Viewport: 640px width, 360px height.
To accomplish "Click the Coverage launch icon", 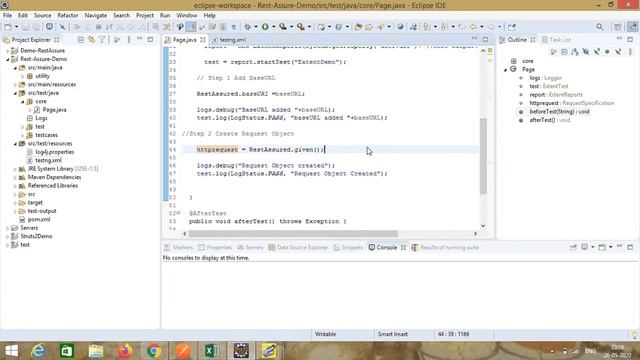I will (x=283, y=27).
